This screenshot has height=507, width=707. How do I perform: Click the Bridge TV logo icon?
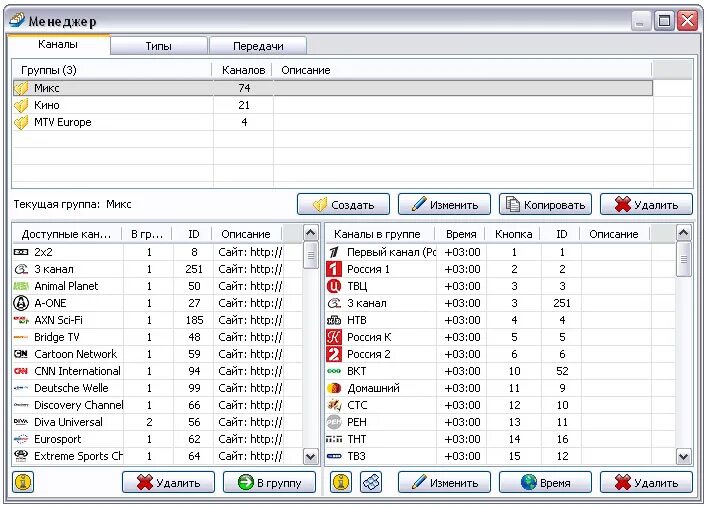tap(21, 337)
